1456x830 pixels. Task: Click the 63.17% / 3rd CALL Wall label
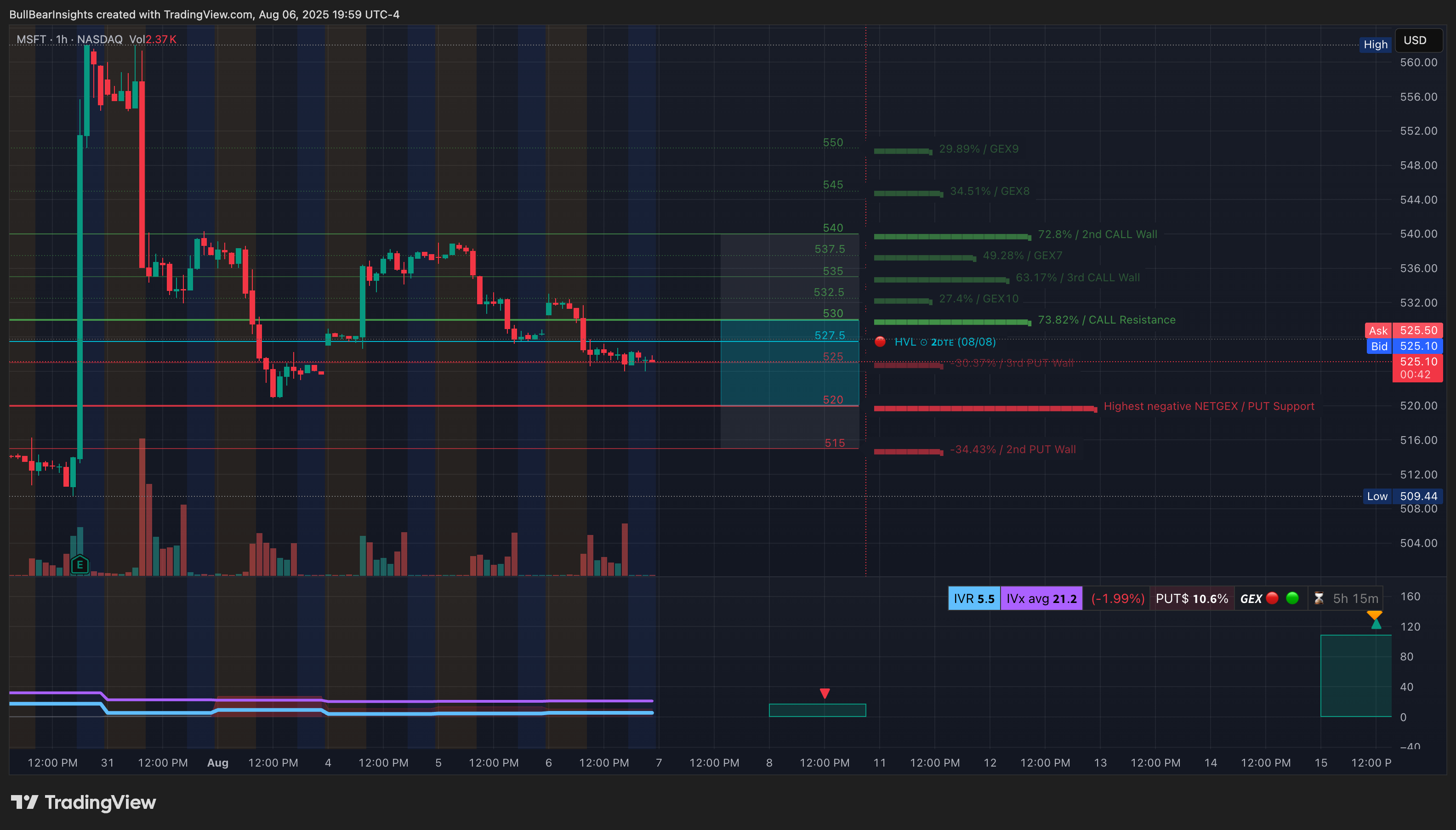click(x=1077, y=278)
